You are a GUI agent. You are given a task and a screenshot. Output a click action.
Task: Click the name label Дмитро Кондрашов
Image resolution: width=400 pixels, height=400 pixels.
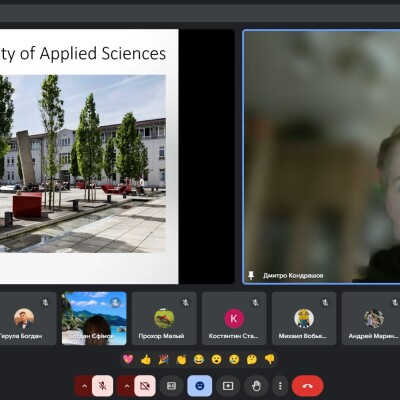point(293,276)
